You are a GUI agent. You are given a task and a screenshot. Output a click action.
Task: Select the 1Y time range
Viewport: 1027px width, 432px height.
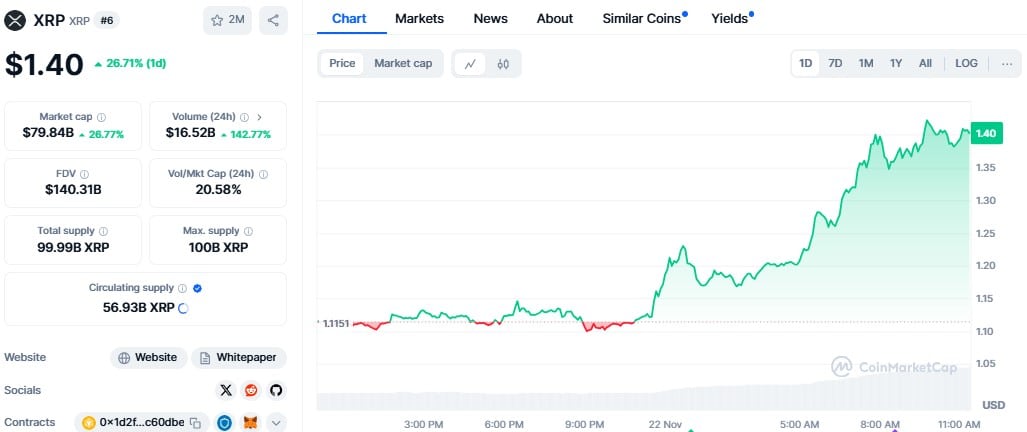click(x=896, y=63)
